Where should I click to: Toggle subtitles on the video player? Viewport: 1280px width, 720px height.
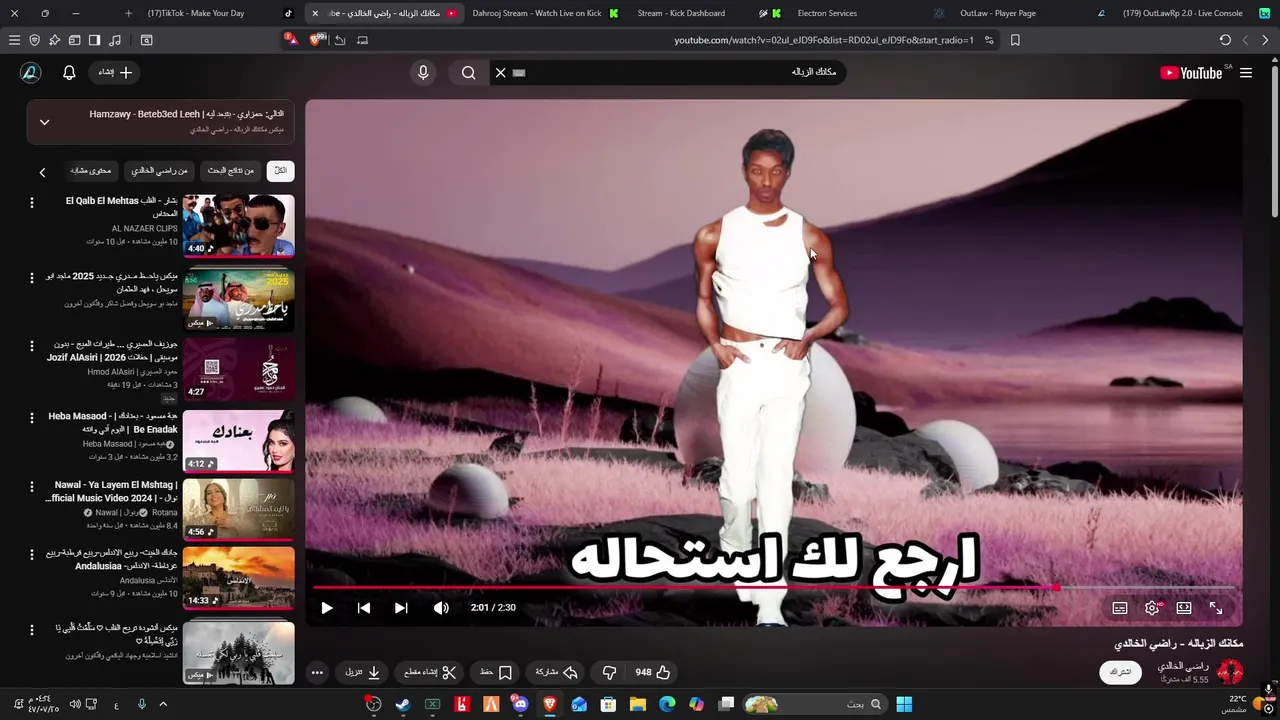(1120, 608)
